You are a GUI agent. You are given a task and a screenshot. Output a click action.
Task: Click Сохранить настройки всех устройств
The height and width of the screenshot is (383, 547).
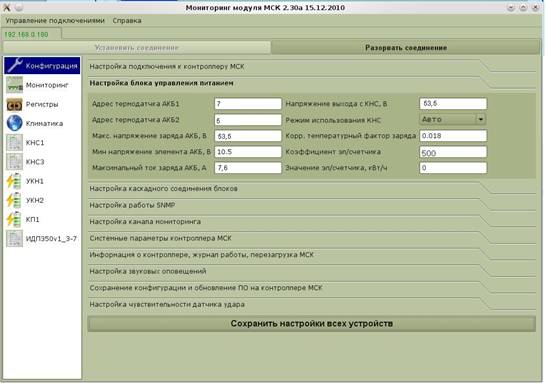click(x=312, y=324)
